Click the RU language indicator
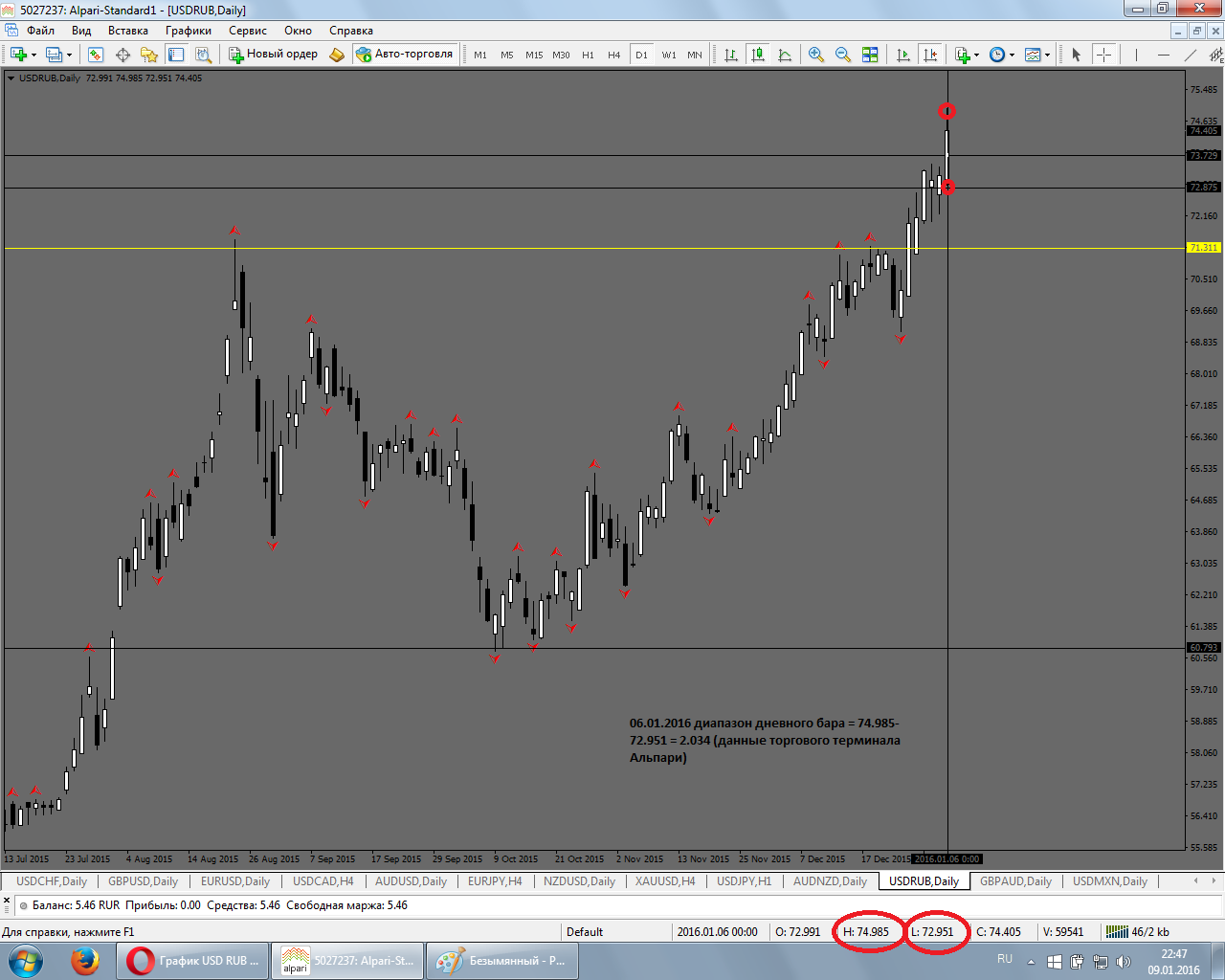Image resolution: width=1225 pixels, height=980 pixels. click(x=1005, y=959)
